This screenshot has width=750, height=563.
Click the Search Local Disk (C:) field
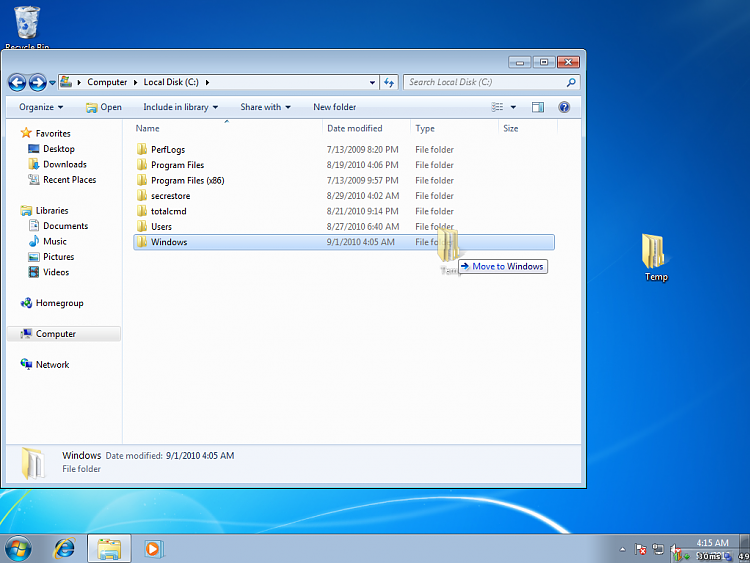tap(492, 82)
